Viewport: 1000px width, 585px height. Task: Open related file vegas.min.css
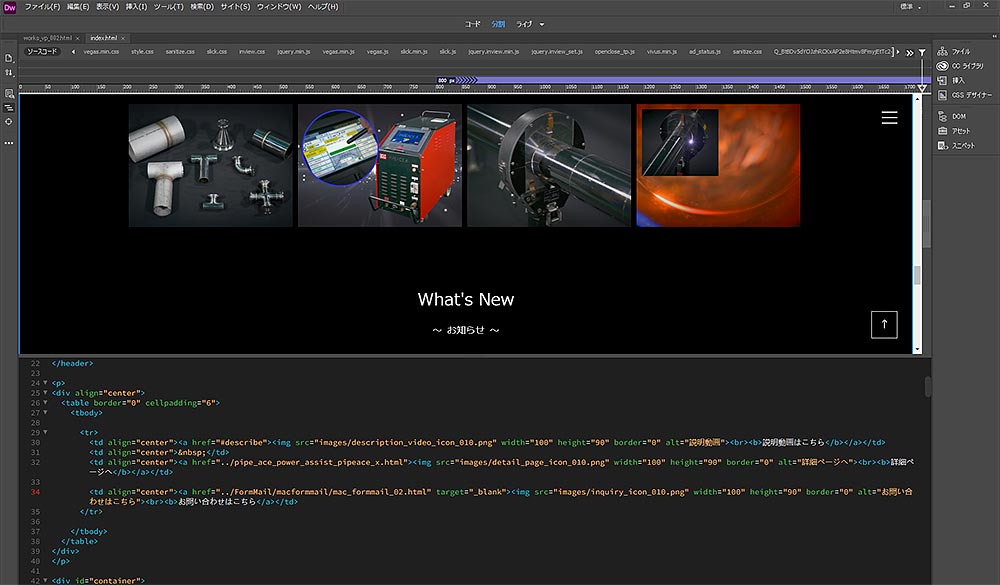[x=101, y=52]
